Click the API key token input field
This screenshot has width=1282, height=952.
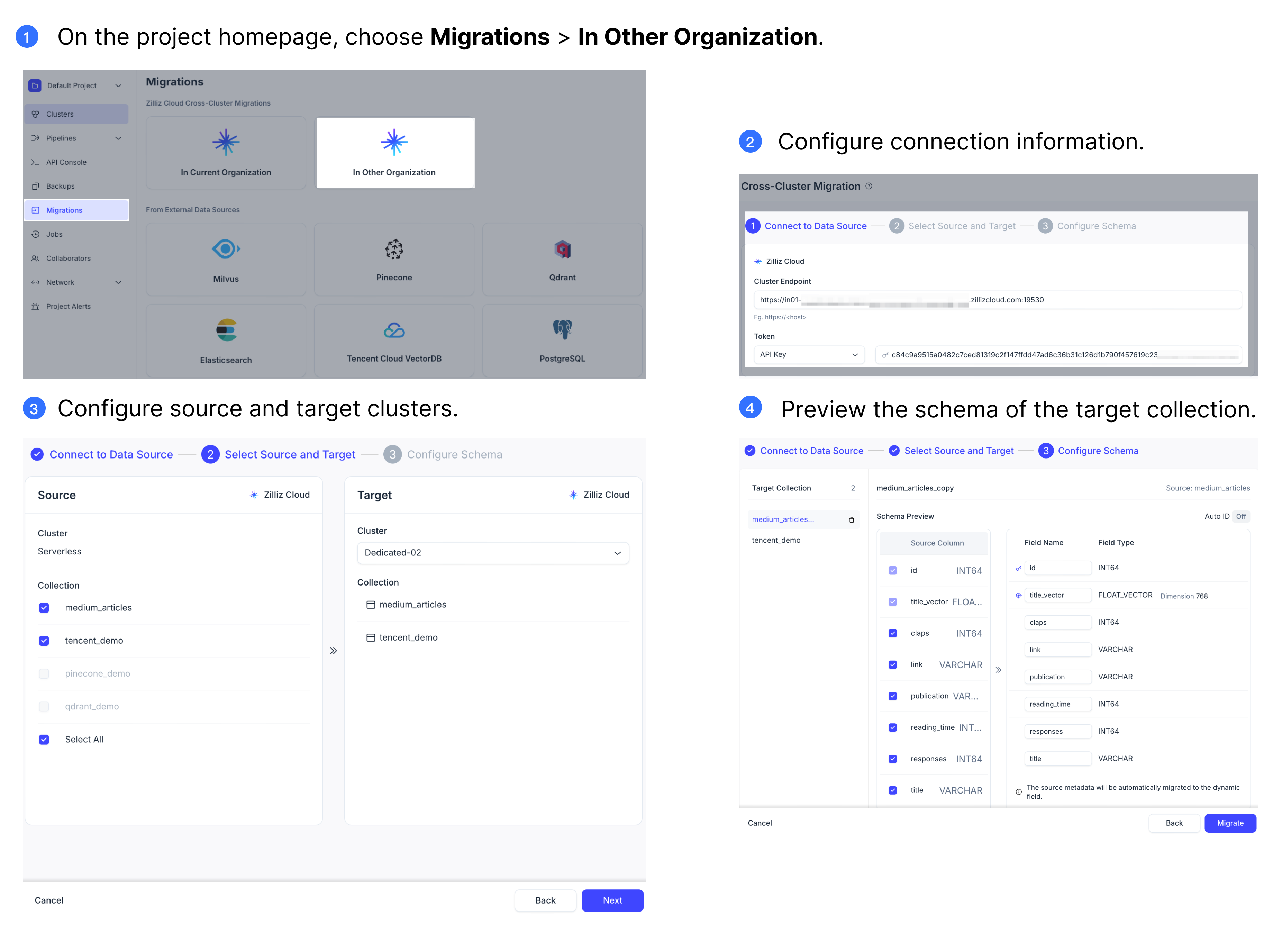pyautogui.click(x=1058, y=354)
